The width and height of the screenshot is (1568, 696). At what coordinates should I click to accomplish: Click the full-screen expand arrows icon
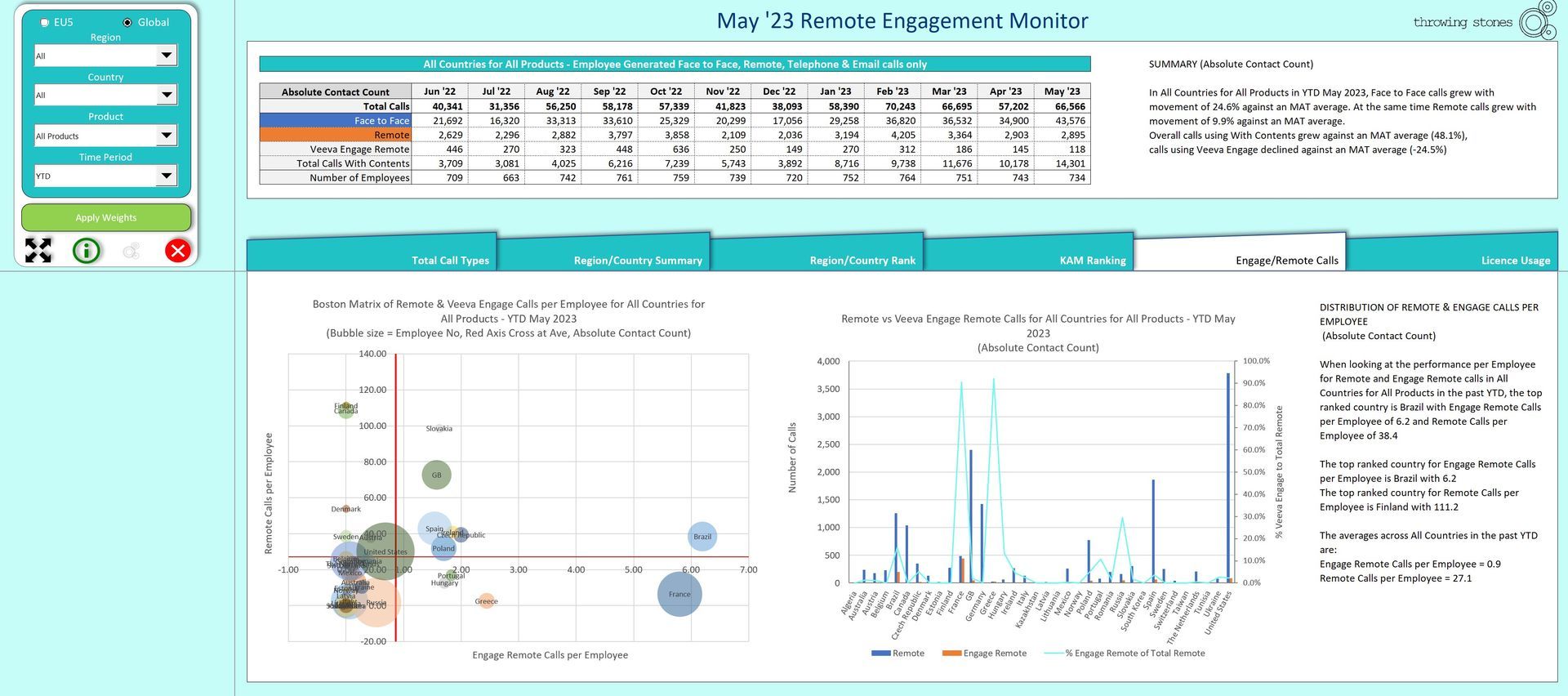[38, 250]
